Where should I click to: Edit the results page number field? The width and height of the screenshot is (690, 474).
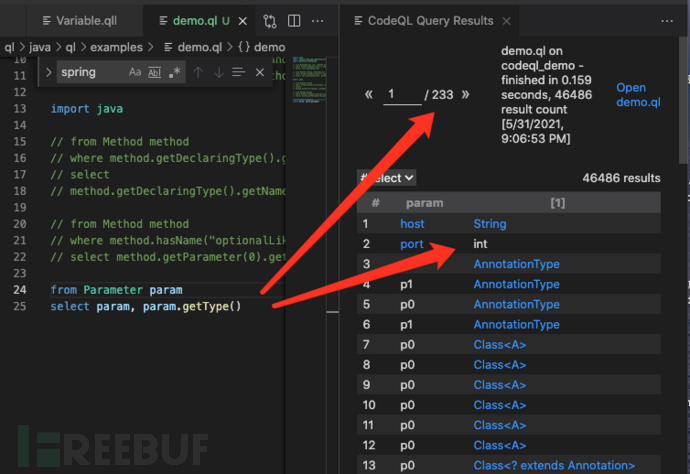coord(402,94)
